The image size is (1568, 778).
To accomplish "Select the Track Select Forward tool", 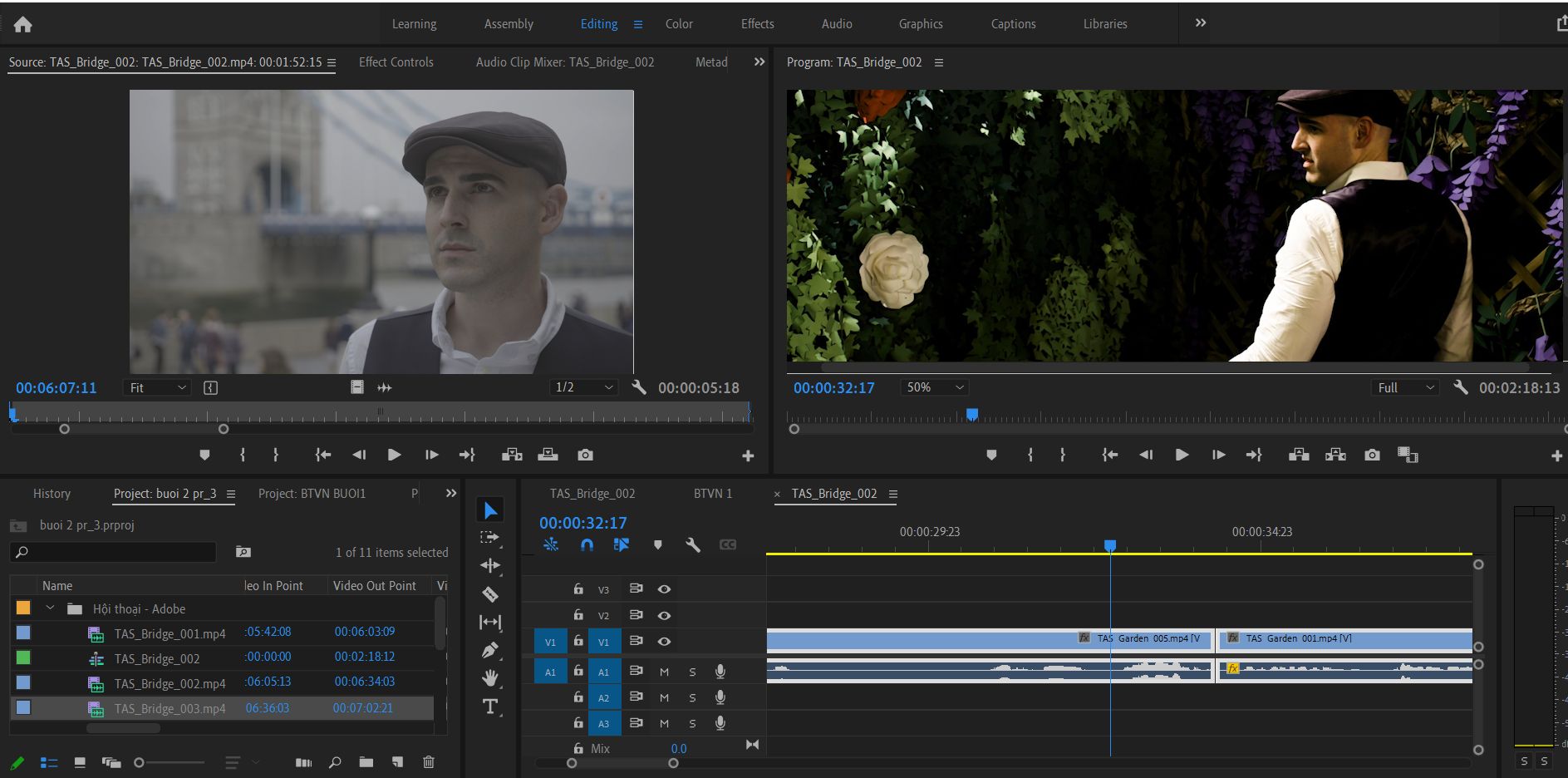I will point(490,538).
